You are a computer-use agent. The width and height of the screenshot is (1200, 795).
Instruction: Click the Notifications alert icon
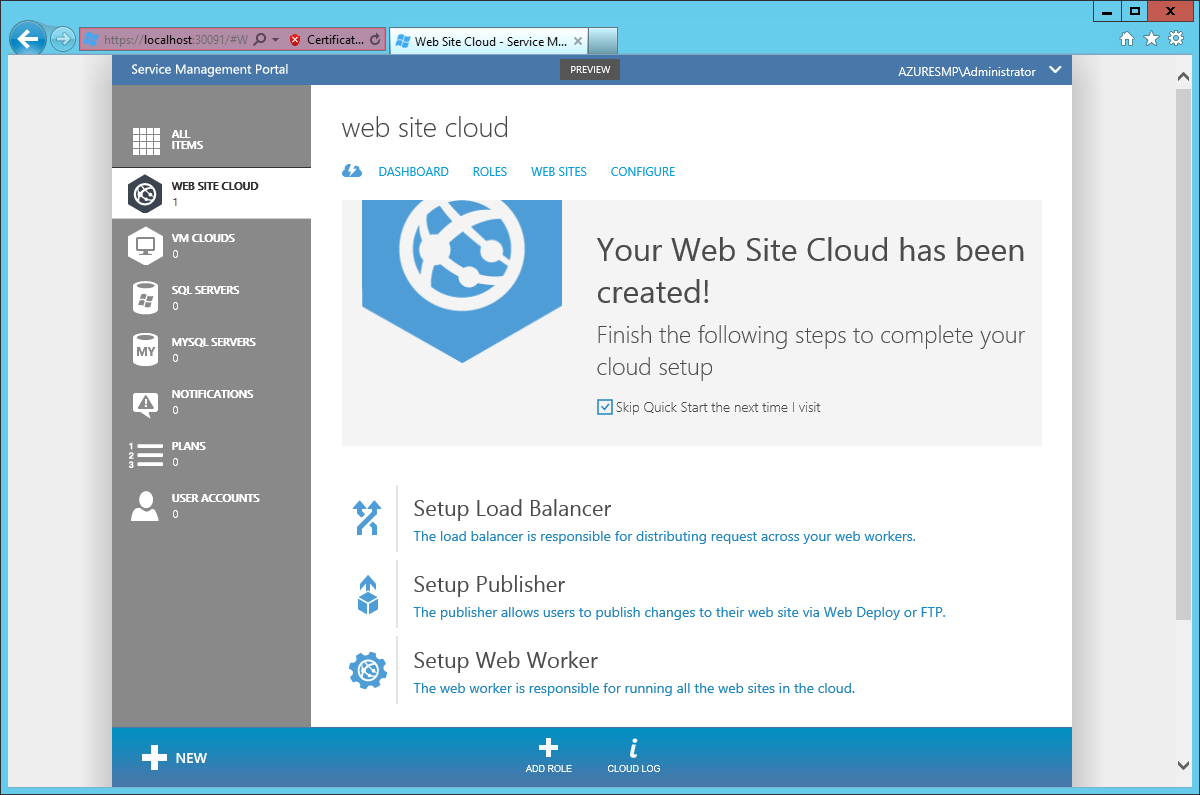click(x=146, y=402)
